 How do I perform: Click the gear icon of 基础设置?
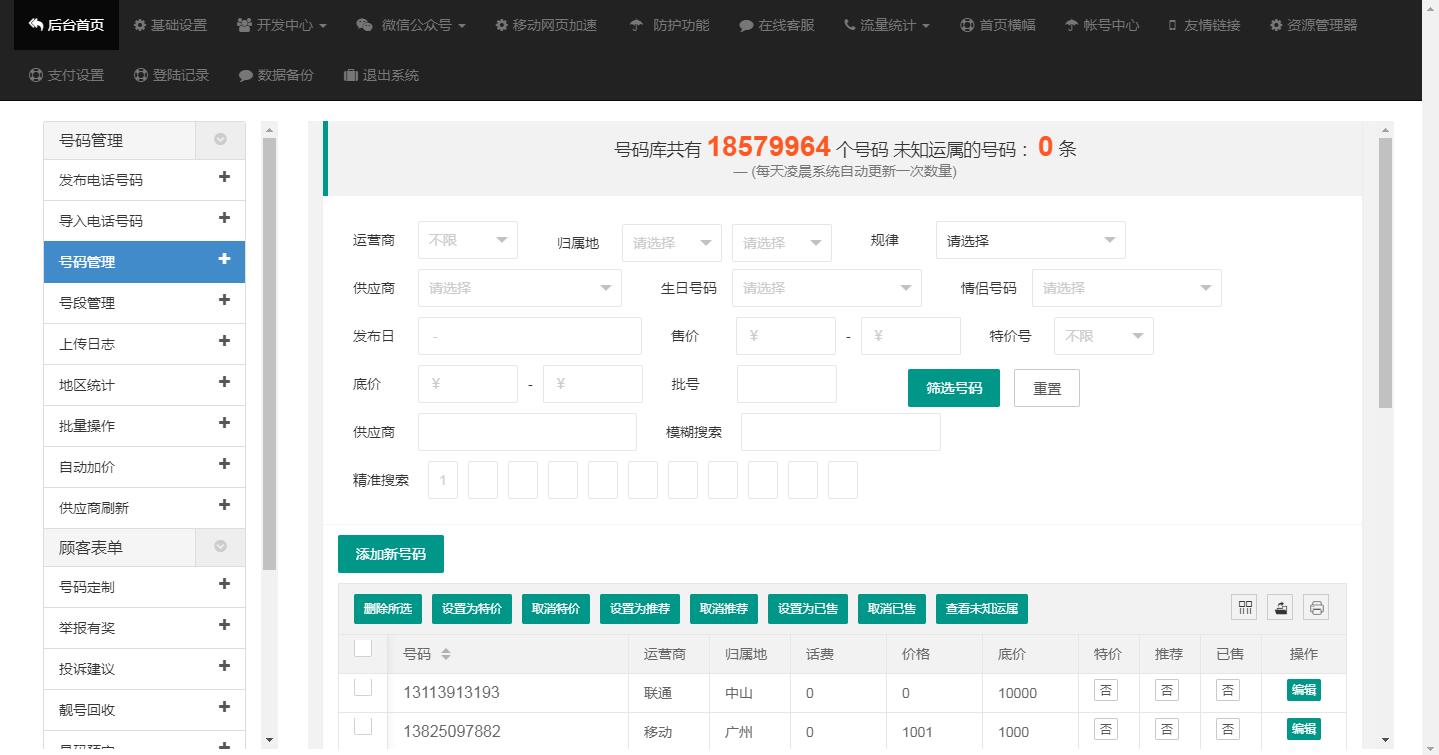tap(139, 25)
